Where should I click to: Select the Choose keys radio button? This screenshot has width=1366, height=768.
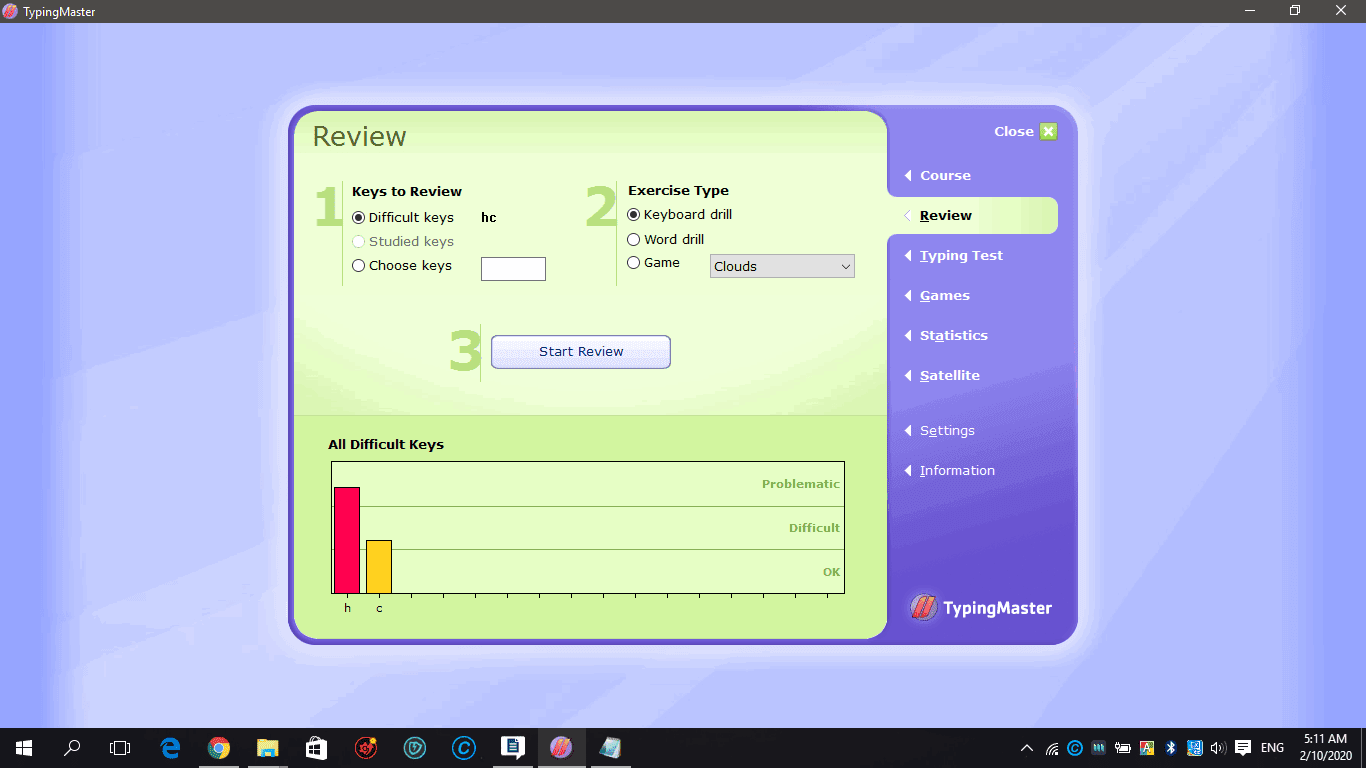point(359,265)
